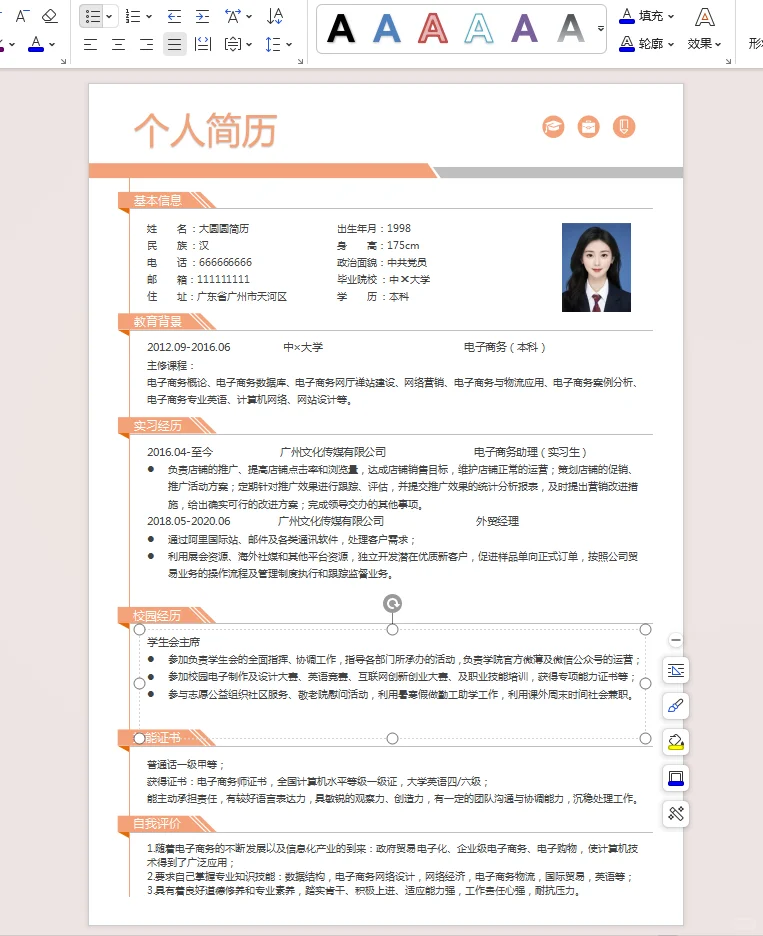Image resolution: width=763 pixels, height=936 pixels.
Task: Align text to the left
Action: tap(90, 44)
